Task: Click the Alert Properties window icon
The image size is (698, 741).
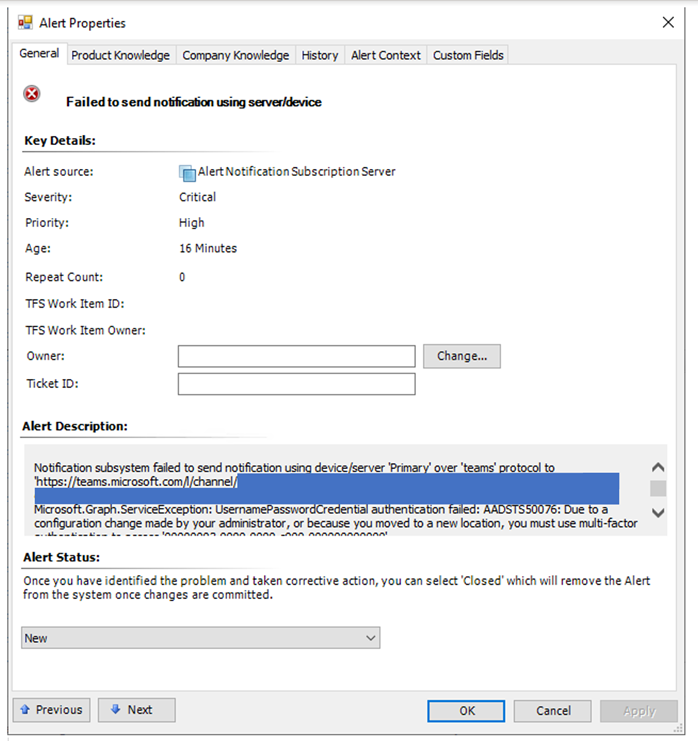Action: (25, 23)
